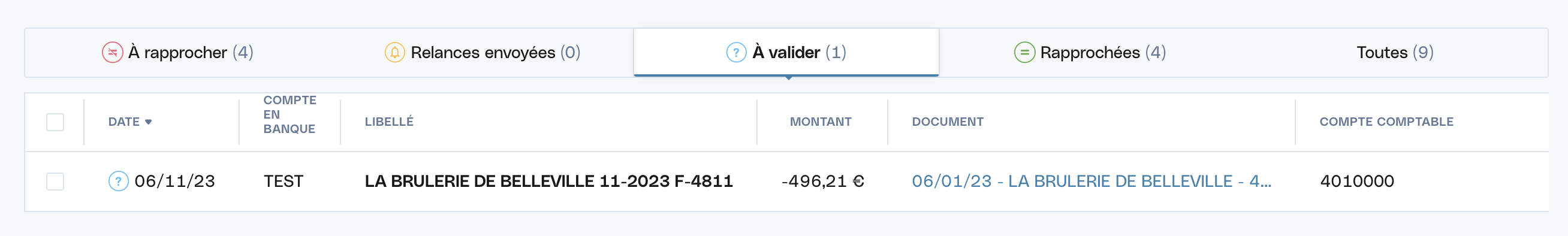Click the euro amount -496,21 € cell
This screenshot has width=1568, height=236.
[822, 181]
